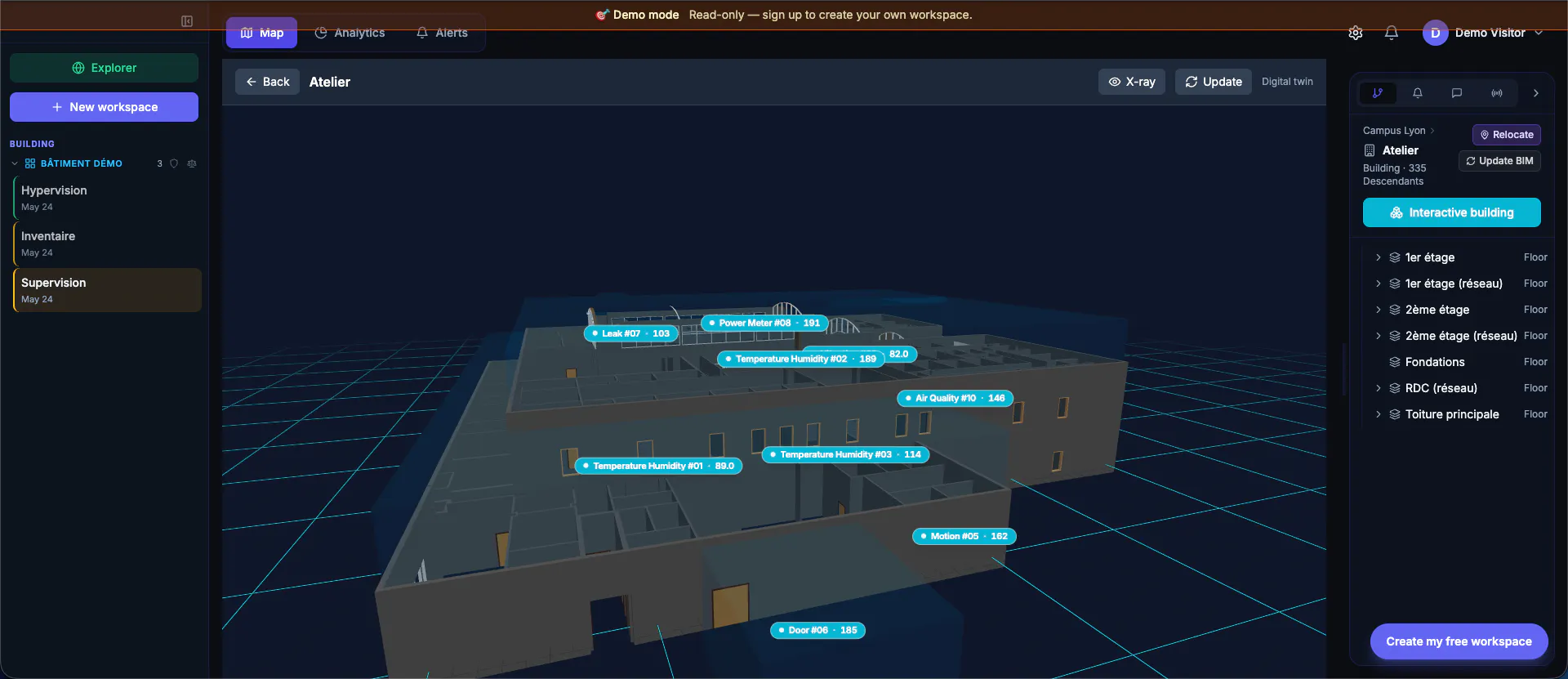Select Temperature Humidity #02 sensor label

801,359
